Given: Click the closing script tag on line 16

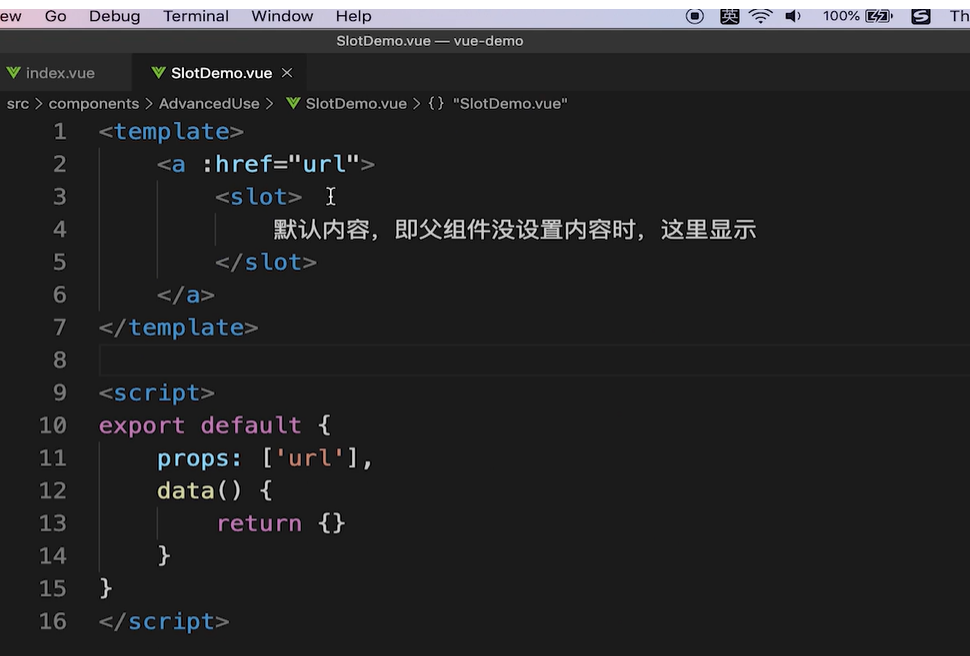Looking at the screenshot, I should point(164,621).
